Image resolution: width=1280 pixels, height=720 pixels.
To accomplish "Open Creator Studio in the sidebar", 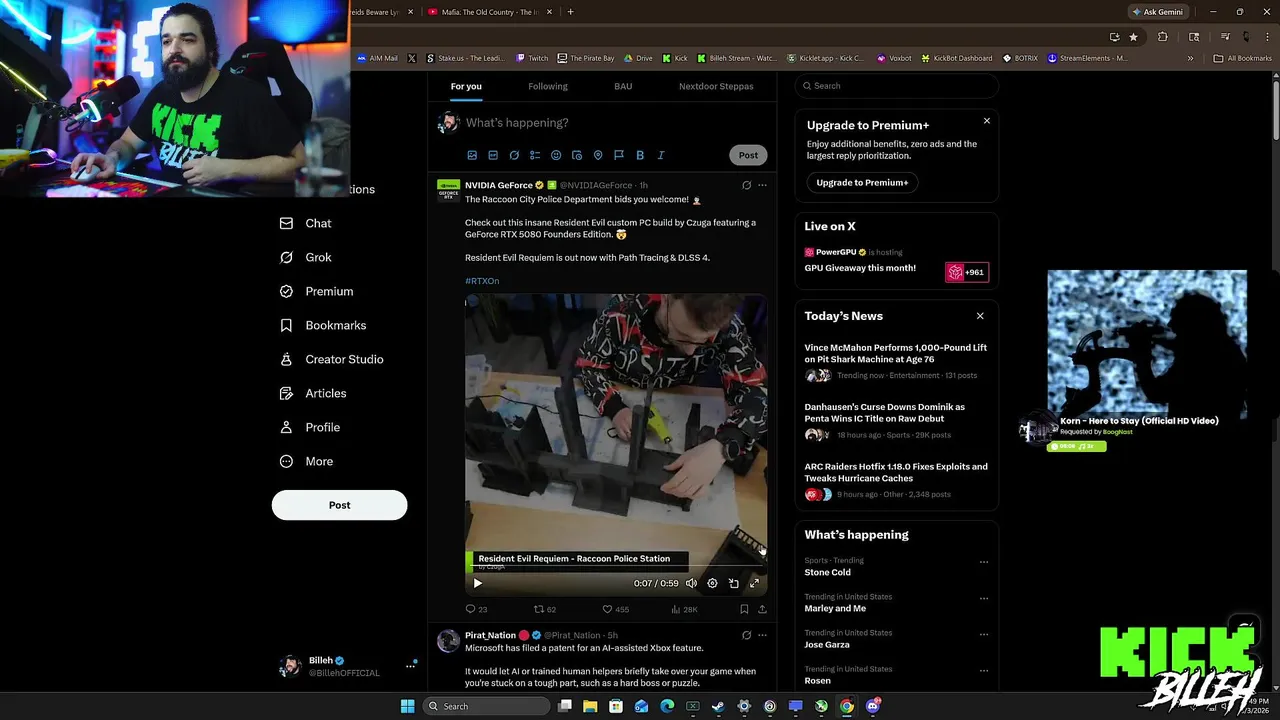I will click(331, 359).
